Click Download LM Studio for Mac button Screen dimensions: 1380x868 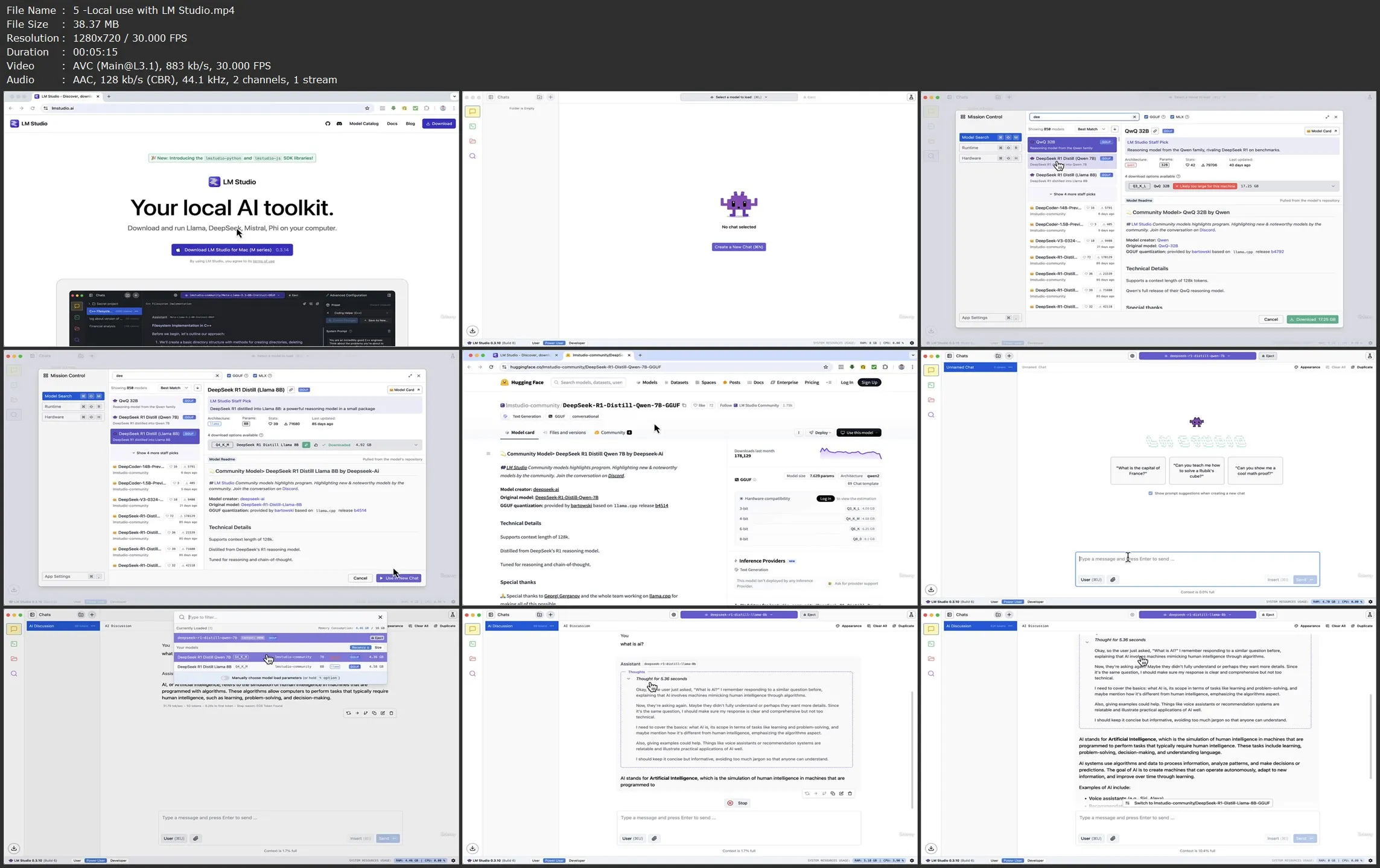pos(232,250)
